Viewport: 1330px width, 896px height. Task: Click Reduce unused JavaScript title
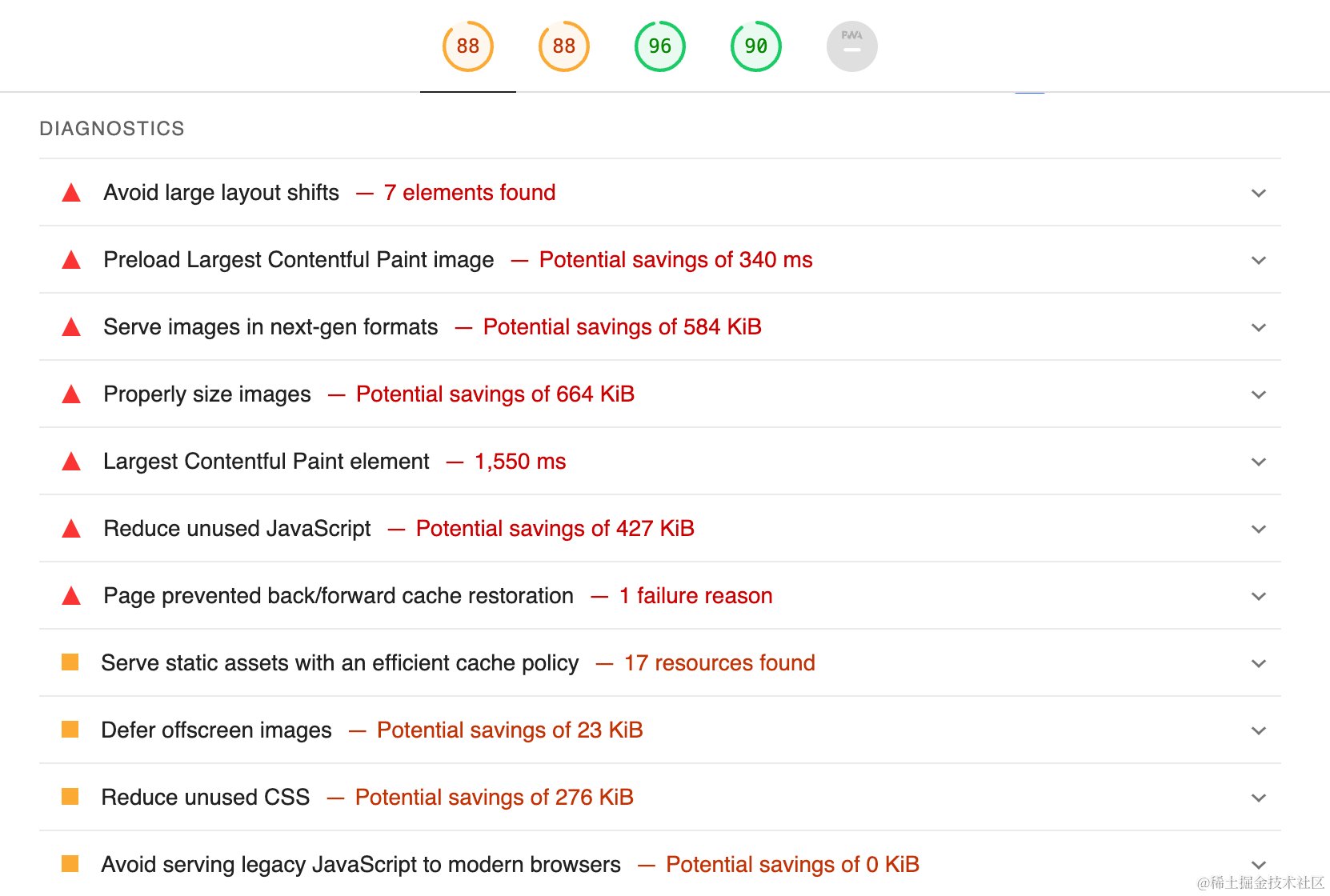237,529
